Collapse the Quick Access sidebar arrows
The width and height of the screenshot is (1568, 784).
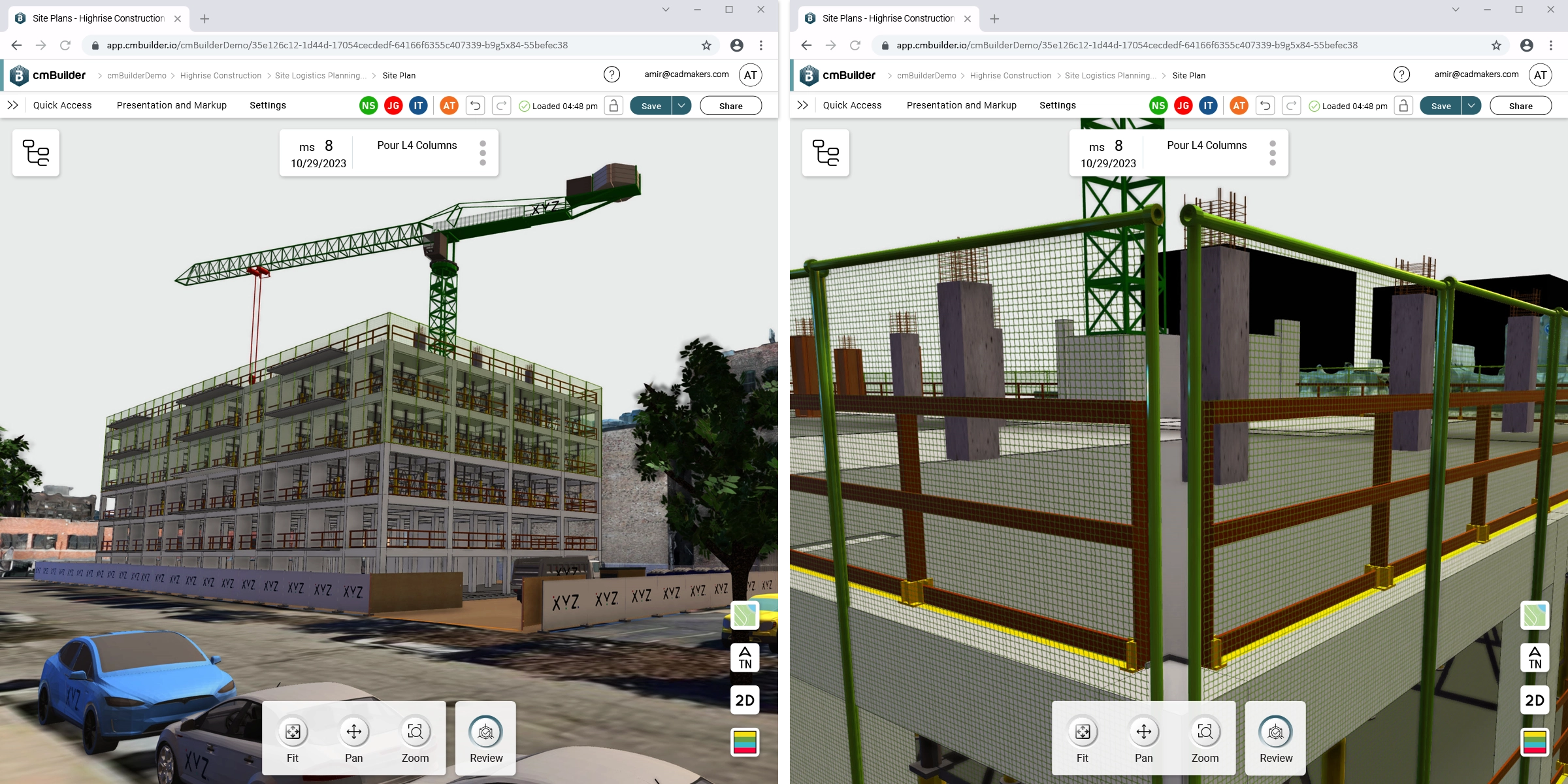12,105
